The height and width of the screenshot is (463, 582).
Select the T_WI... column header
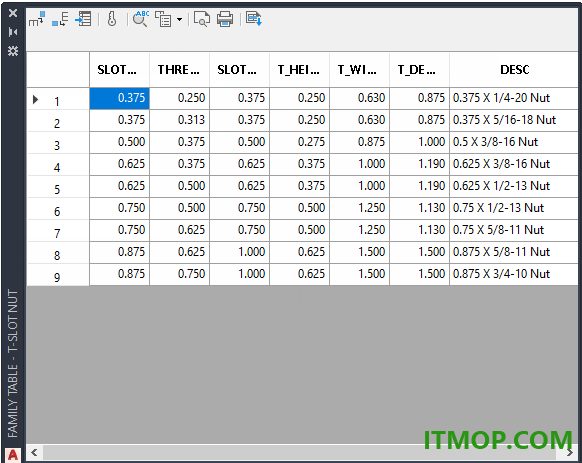click(360, 70)
